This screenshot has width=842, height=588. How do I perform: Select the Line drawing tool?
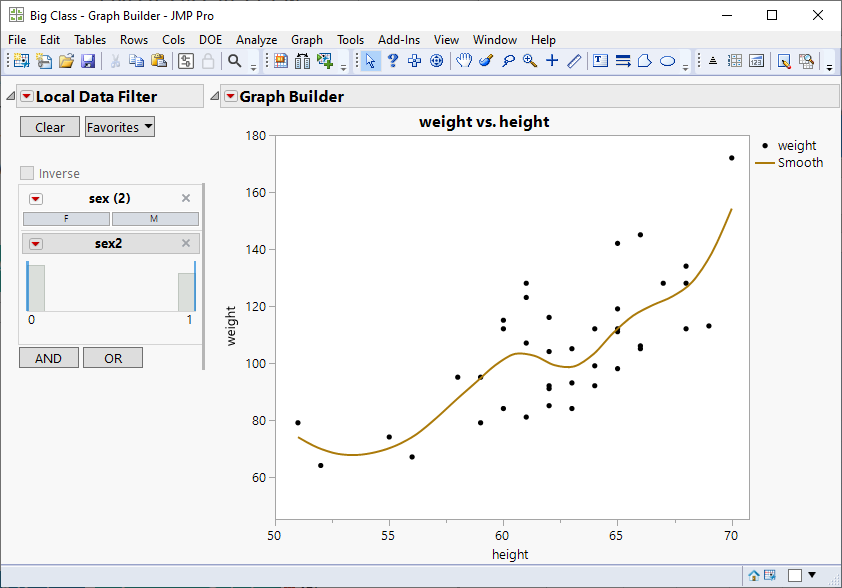pos(574,61)
